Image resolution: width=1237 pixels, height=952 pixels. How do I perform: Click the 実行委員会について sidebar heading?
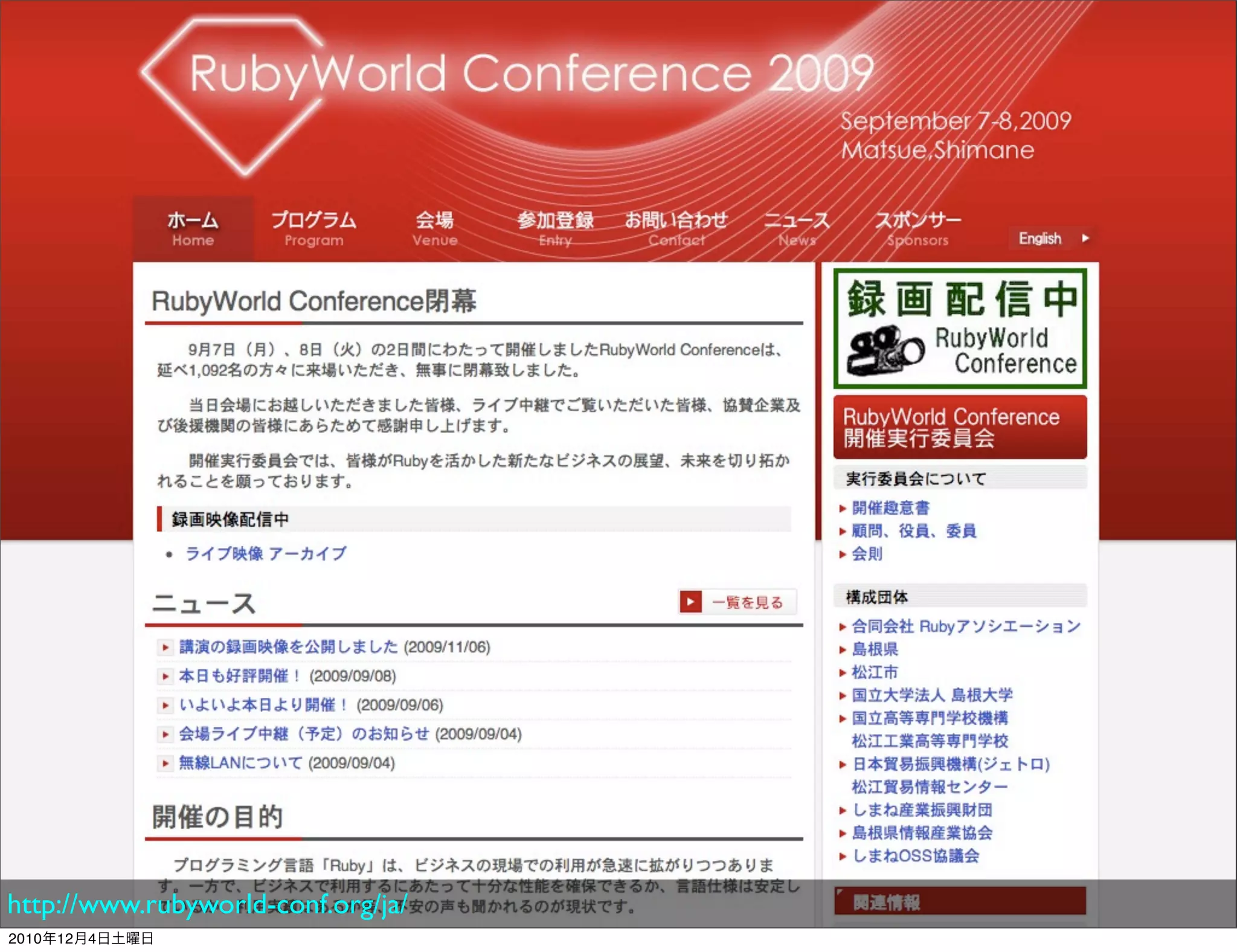click(915, 478)
